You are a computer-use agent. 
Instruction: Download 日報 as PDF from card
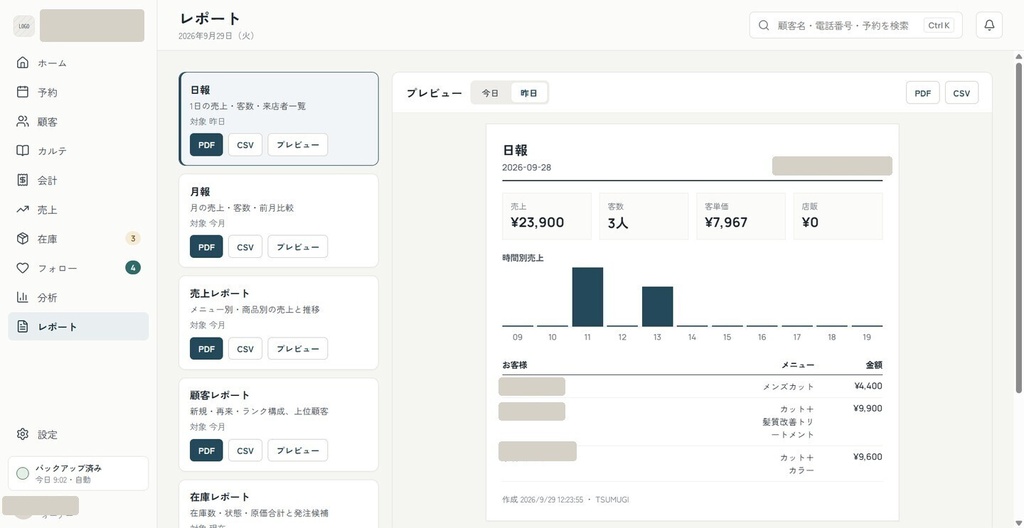click(206, 145)
